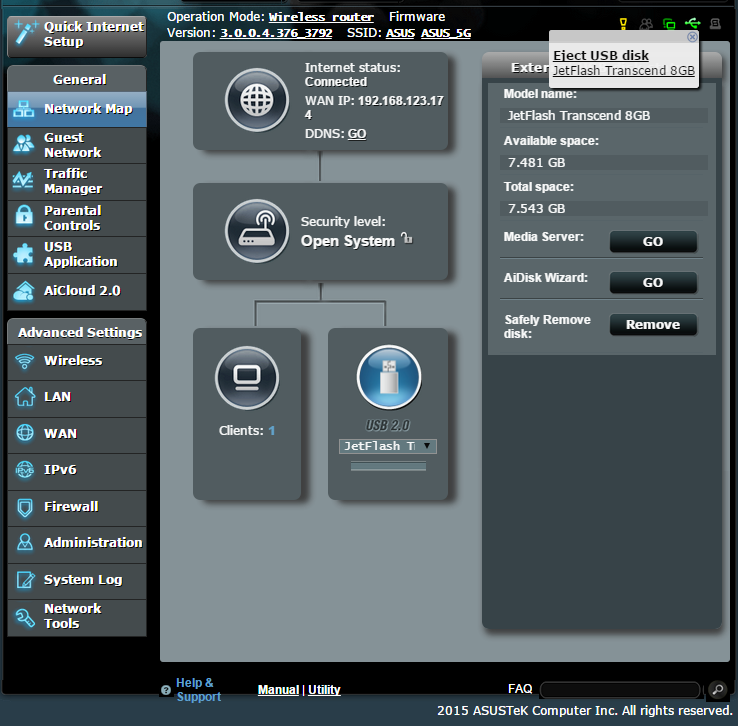This screenshot has height=726, width=738.
Task: Open the JetFlash USB device dropdown
Action: [388, 446]
